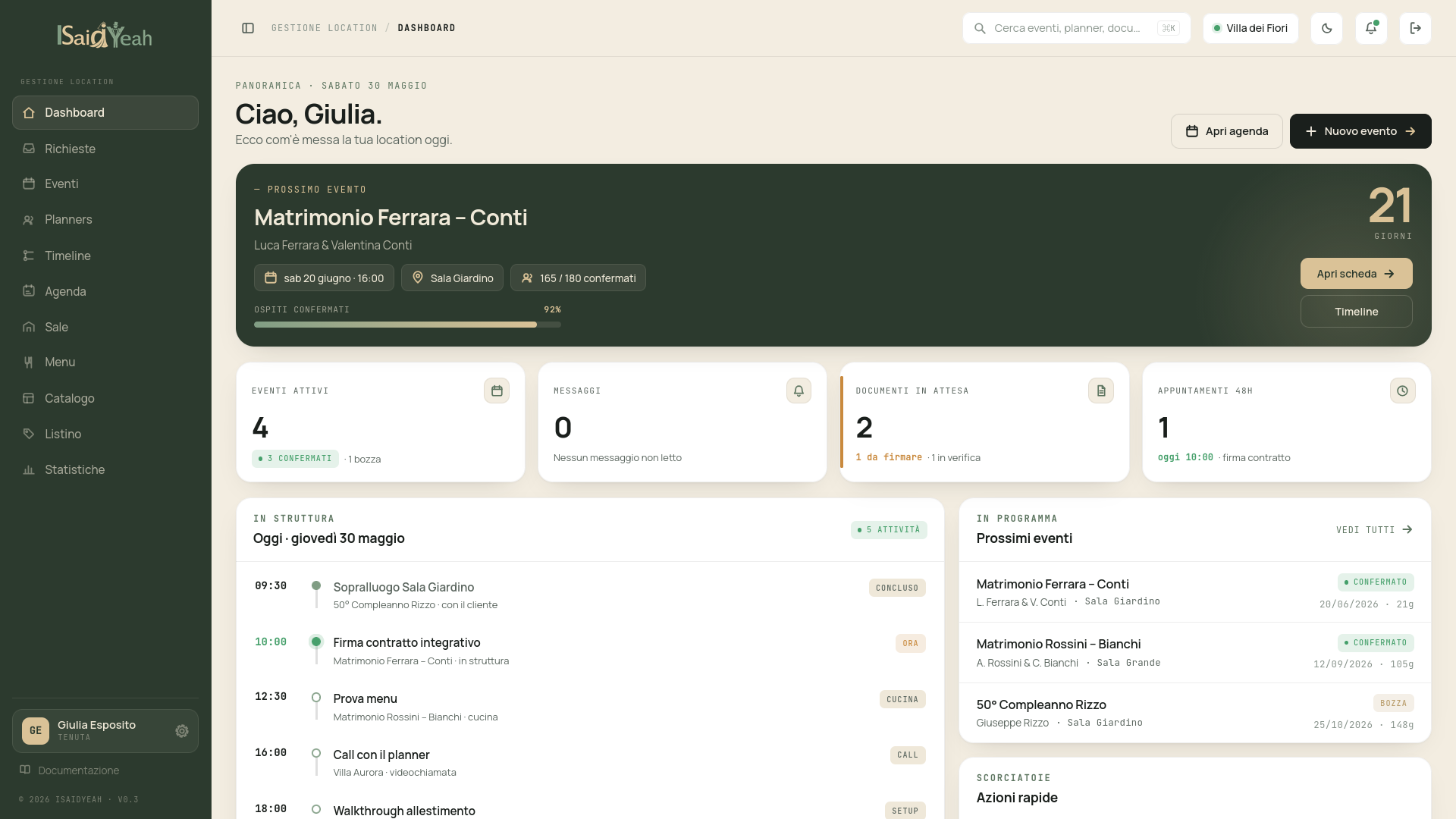The height and width of the screenshot is (819, 1456).
Task: Click the Sale venue icon in sidebar
Action: coord(29,327)
